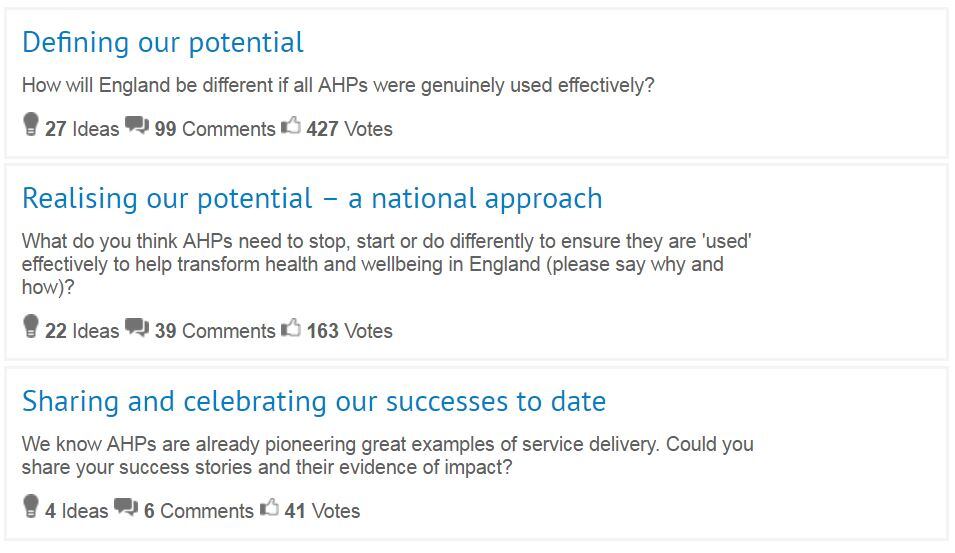Click speech bubbles icon beside 6 Comments
This screenshot has width=955, height=553.
[x=126, y=507]
